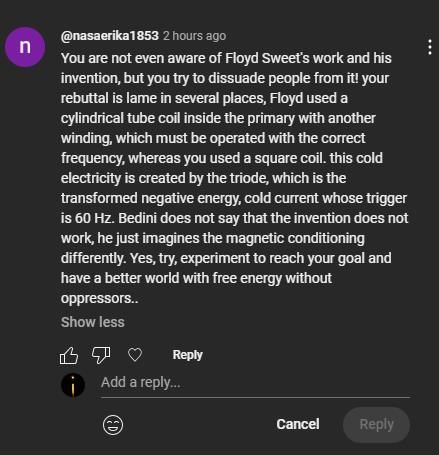
Task: Give the comment a creator heart
Action: [135, 355]
